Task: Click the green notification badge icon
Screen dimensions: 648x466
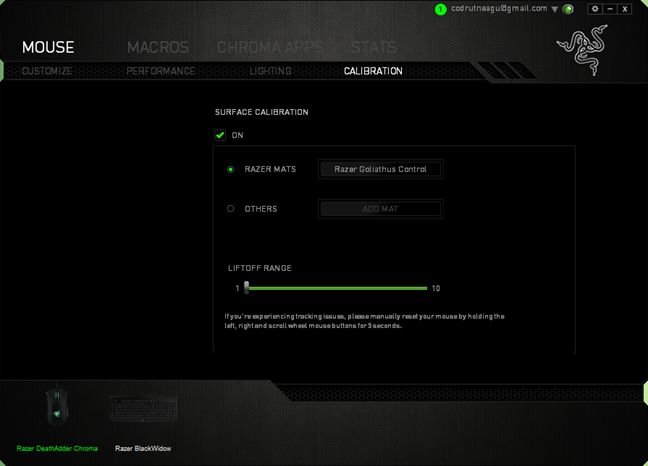Action: pyautogui.click(x=441, y=9)
